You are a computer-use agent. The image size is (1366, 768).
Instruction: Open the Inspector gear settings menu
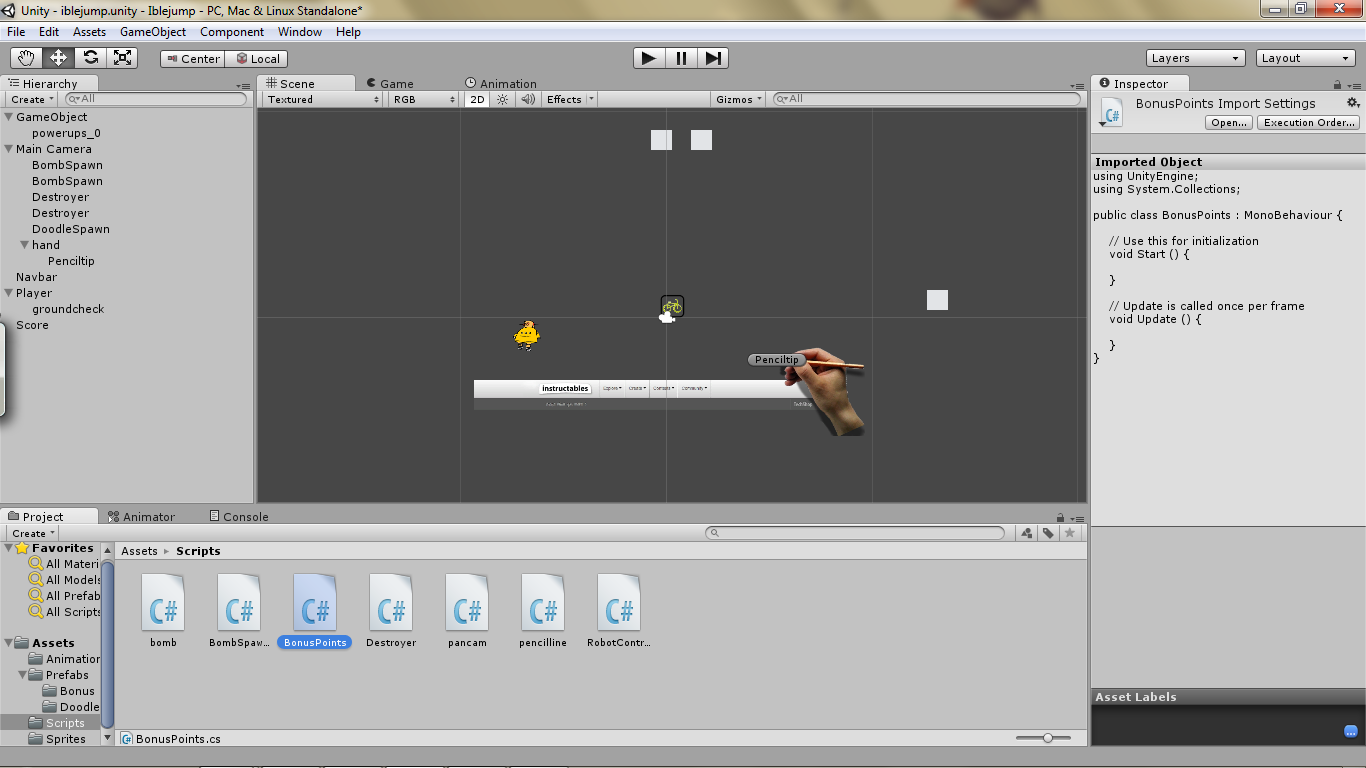(x=1353, y=103)
